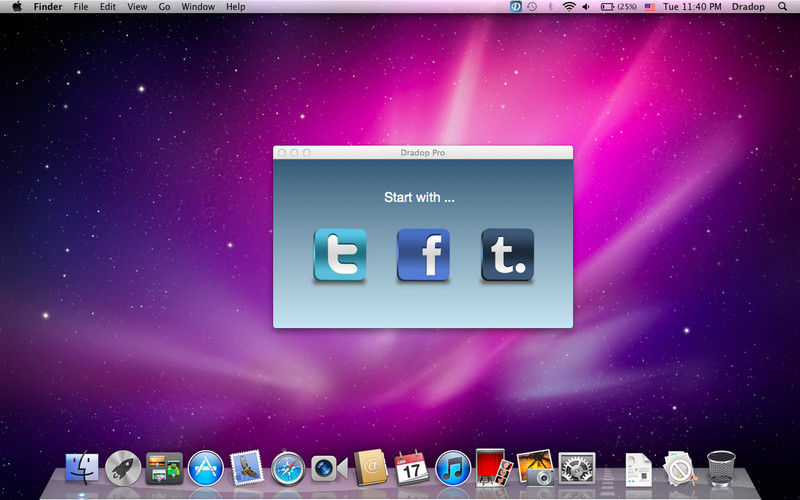Open the Go menu
The height and width of the screenshot is (500, 800).
pyautogui.click(x=164, y=7)
